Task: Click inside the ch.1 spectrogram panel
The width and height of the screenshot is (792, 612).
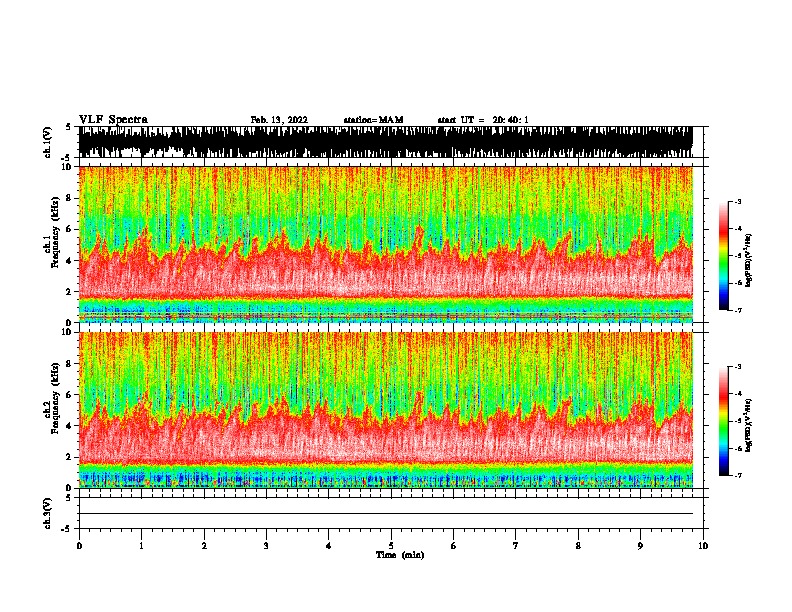Action: (x=385, y=244)
